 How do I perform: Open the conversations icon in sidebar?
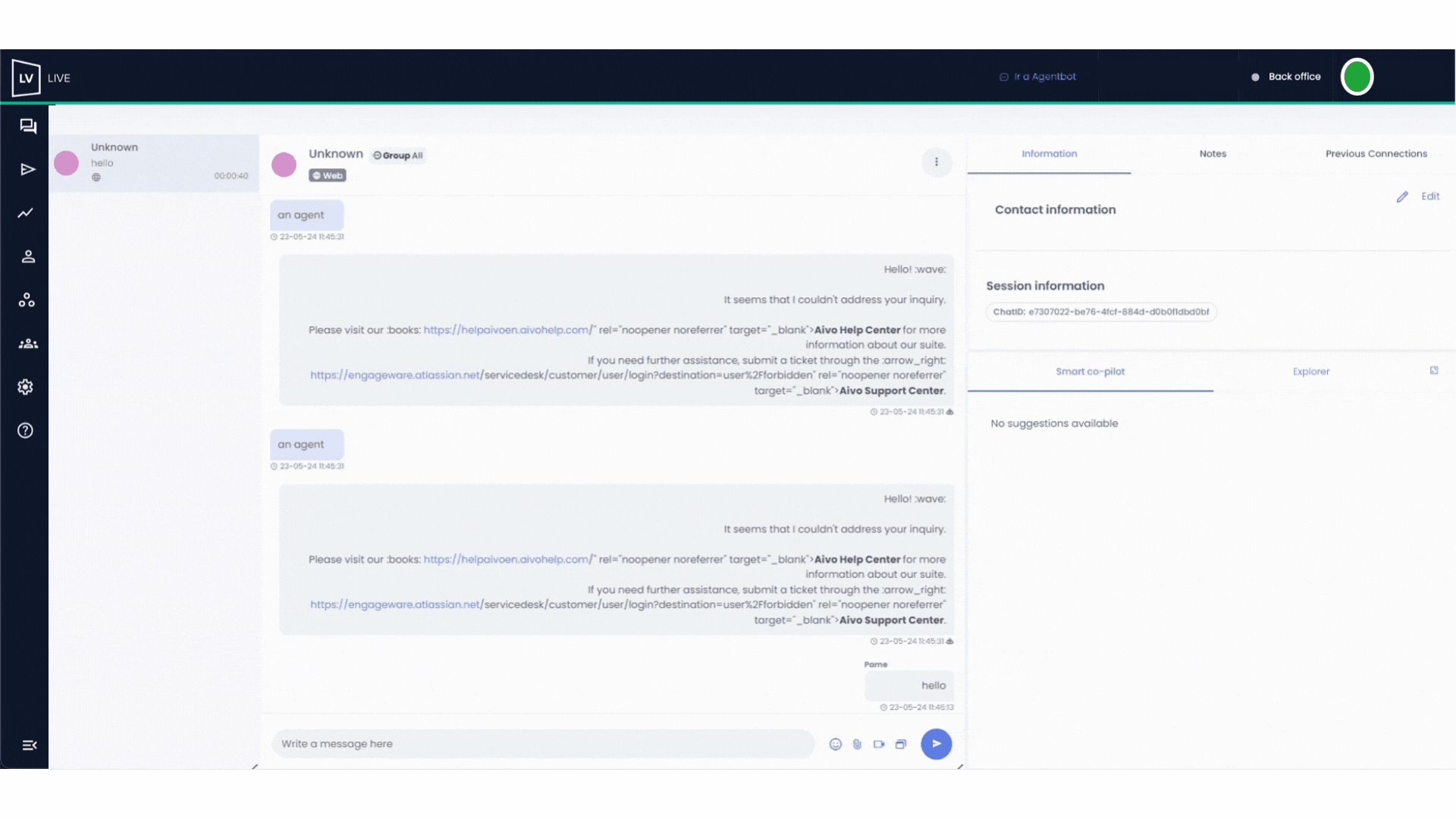(28, 126)
